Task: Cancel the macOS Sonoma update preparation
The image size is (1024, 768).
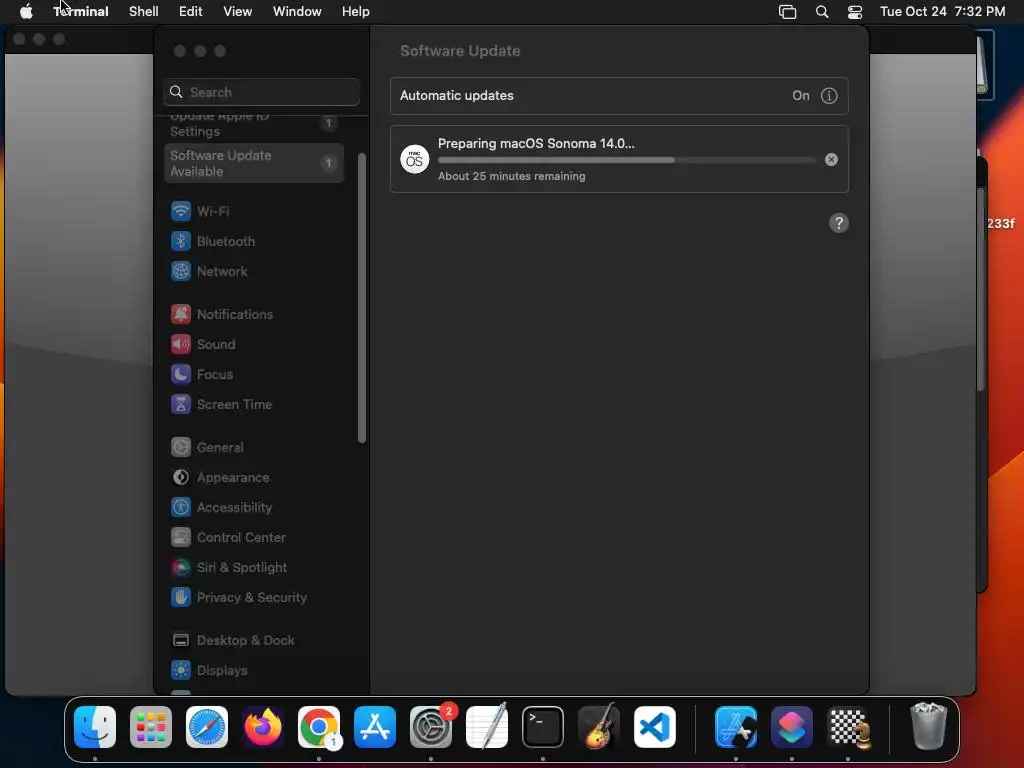Action: (831, 159)
